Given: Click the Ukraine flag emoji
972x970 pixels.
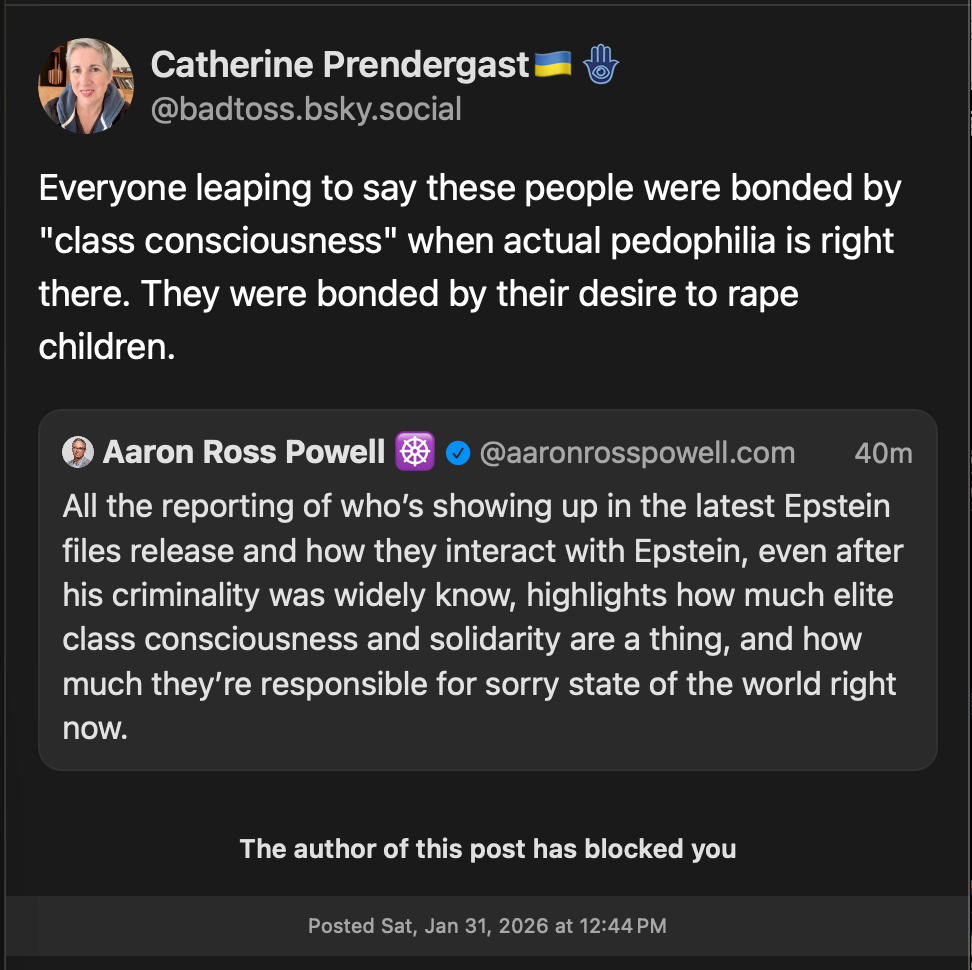Looking at the screenshot, I should (x=553, y=65).
